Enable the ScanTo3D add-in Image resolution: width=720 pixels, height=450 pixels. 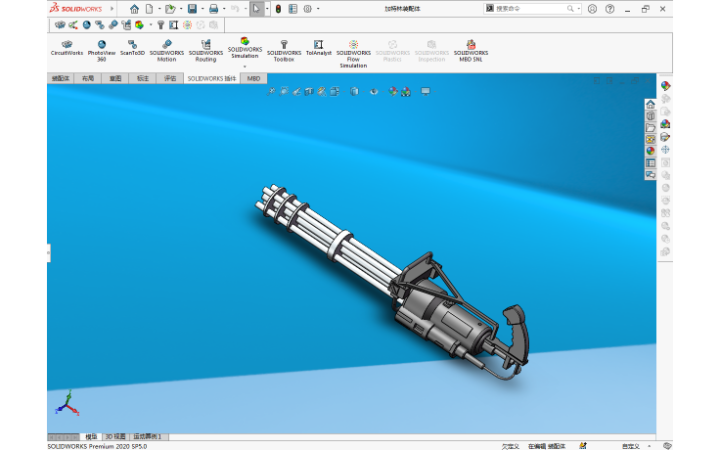[x=132, y=49]
